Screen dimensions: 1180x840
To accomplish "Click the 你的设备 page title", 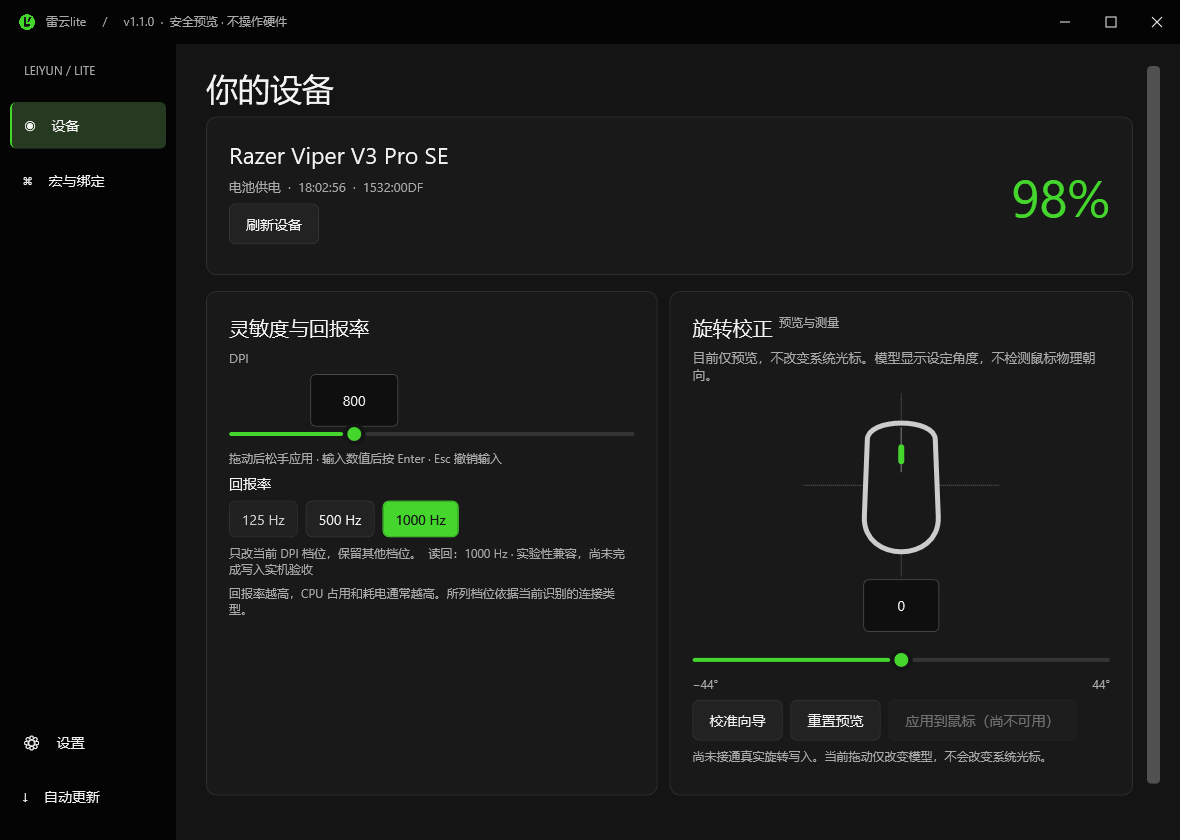I will pyautogui.click(x=269, y=90).
